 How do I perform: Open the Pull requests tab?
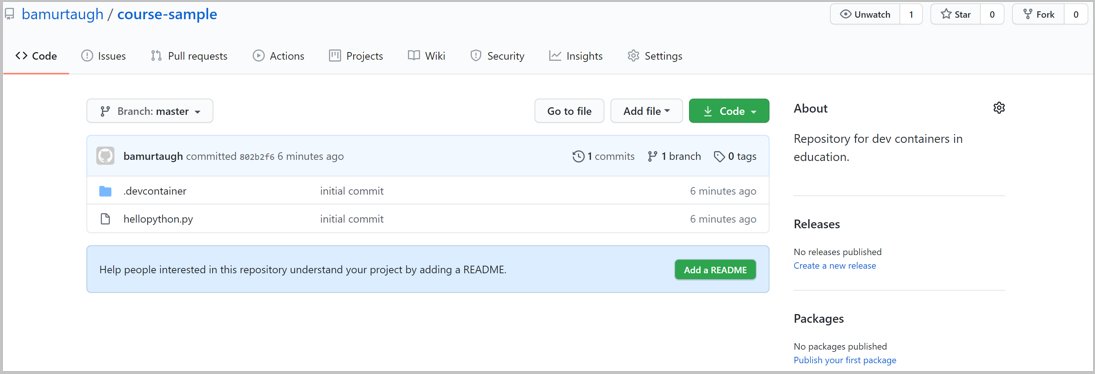(x=189, y=56)
